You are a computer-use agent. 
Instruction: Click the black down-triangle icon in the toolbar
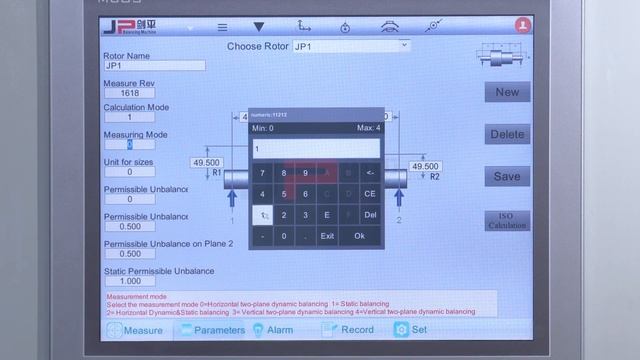pyautogui.click(x=259, y=27)
